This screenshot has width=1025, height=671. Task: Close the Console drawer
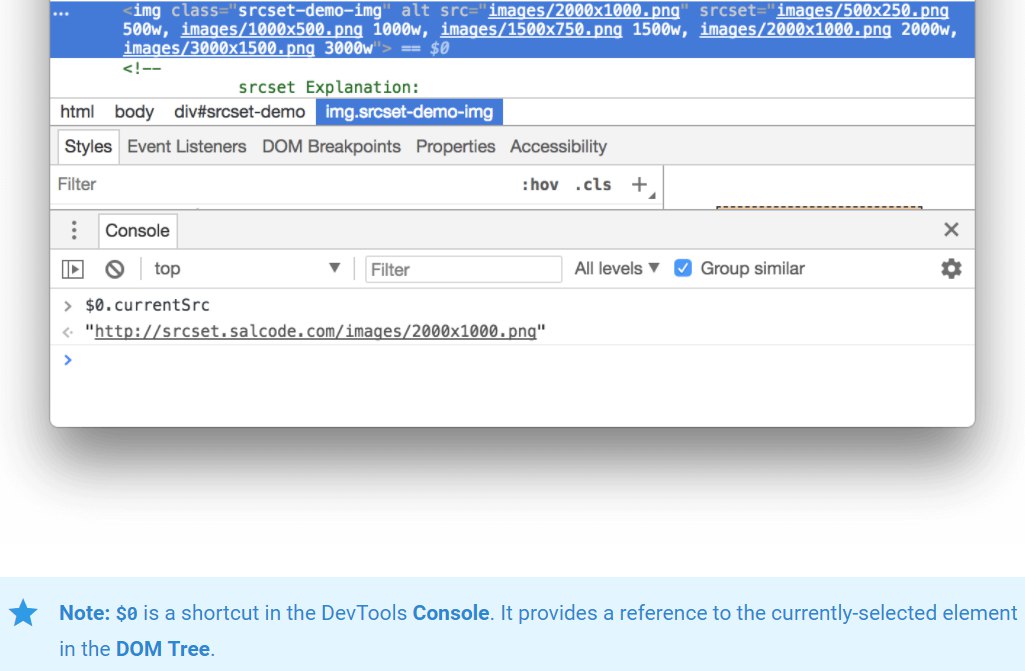pyautogui.click(x=951, y=230)
